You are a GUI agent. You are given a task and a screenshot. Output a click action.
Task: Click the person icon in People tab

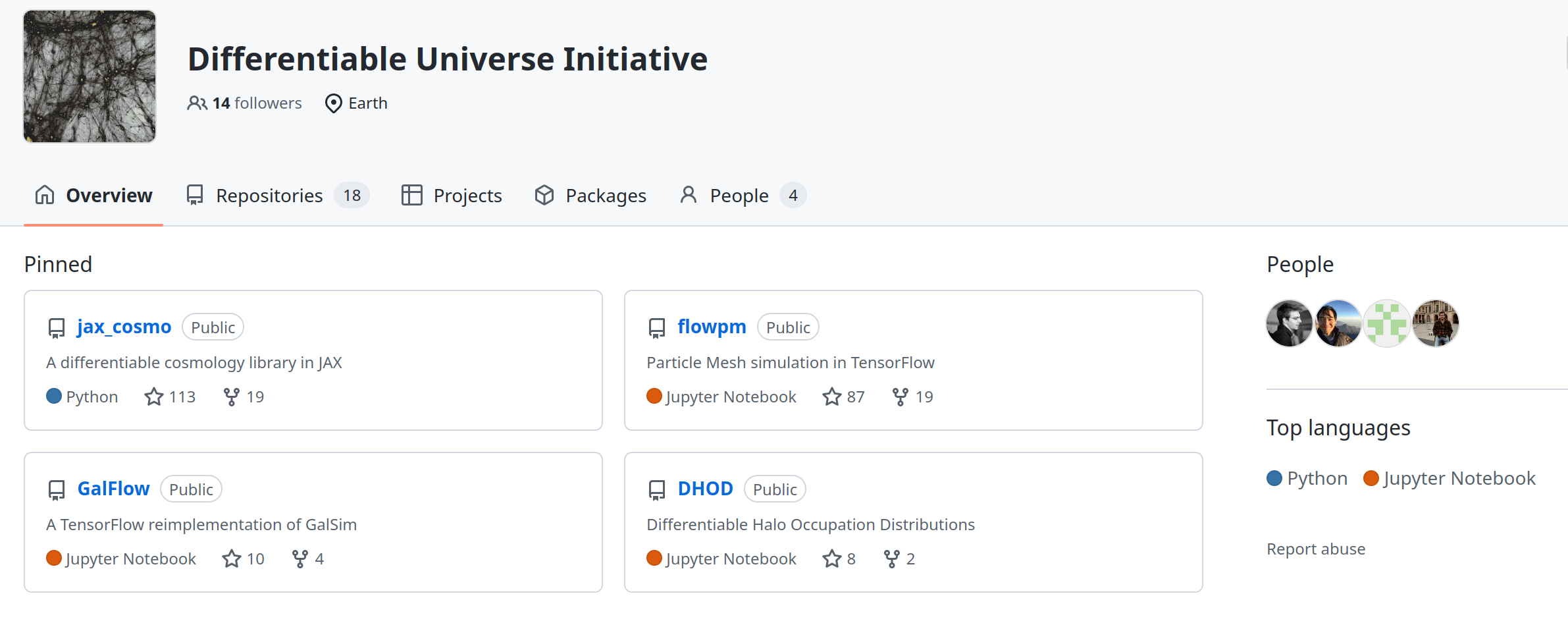[689, 195]
